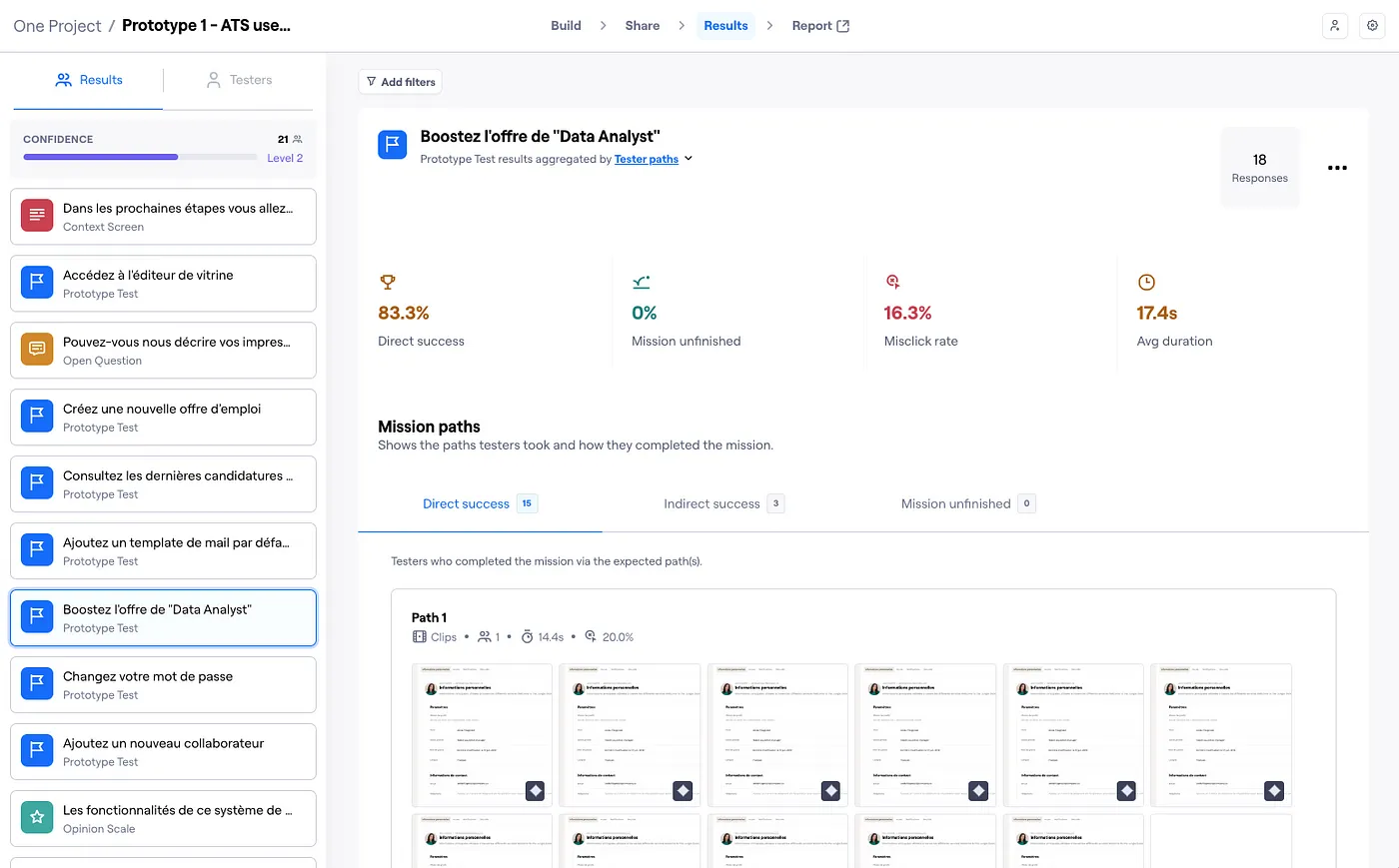
Task: Click the orange Open Question block icon
Action: coord(37,350)
